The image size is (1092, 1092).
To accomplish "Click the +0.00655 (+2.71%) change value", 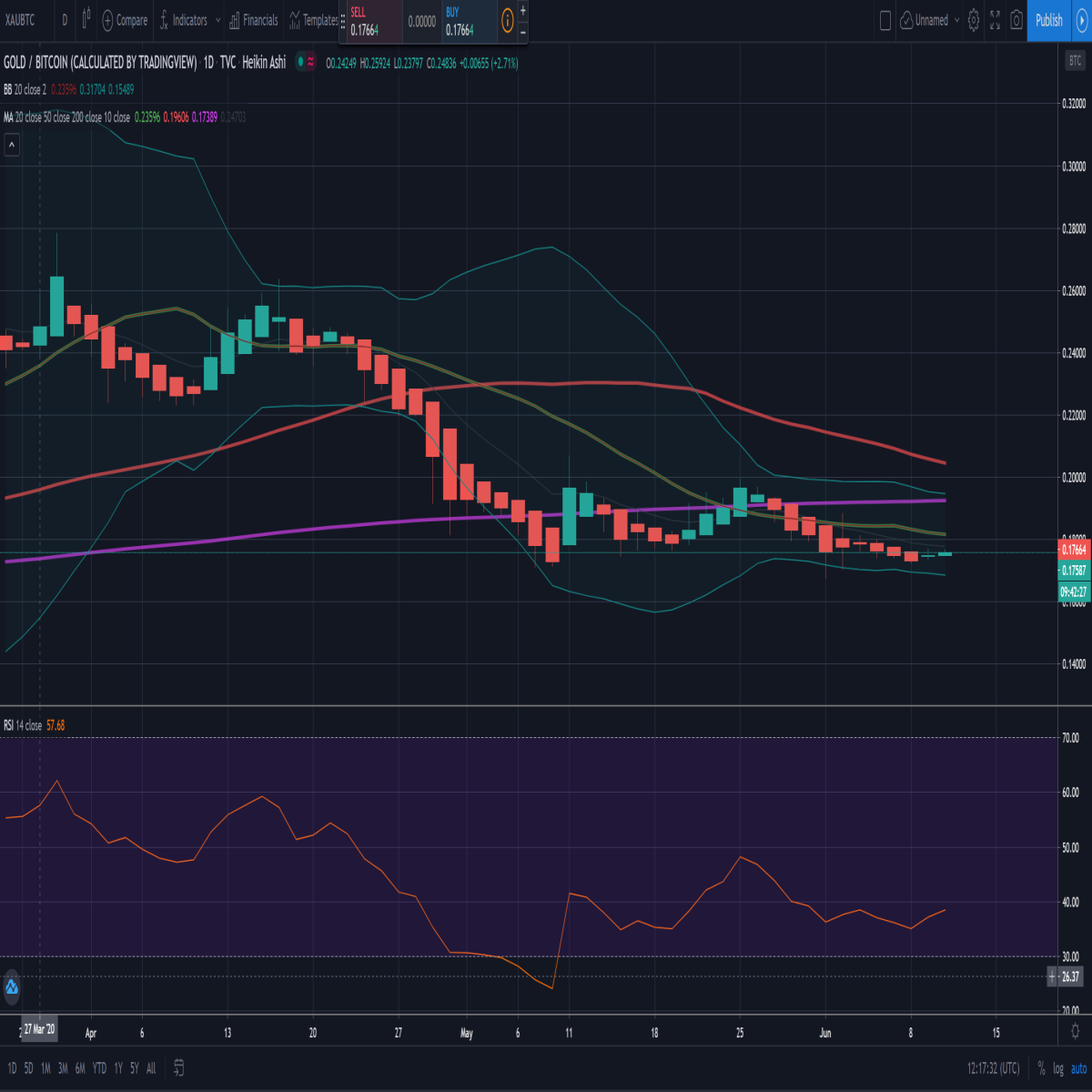I will pos(489,63).
